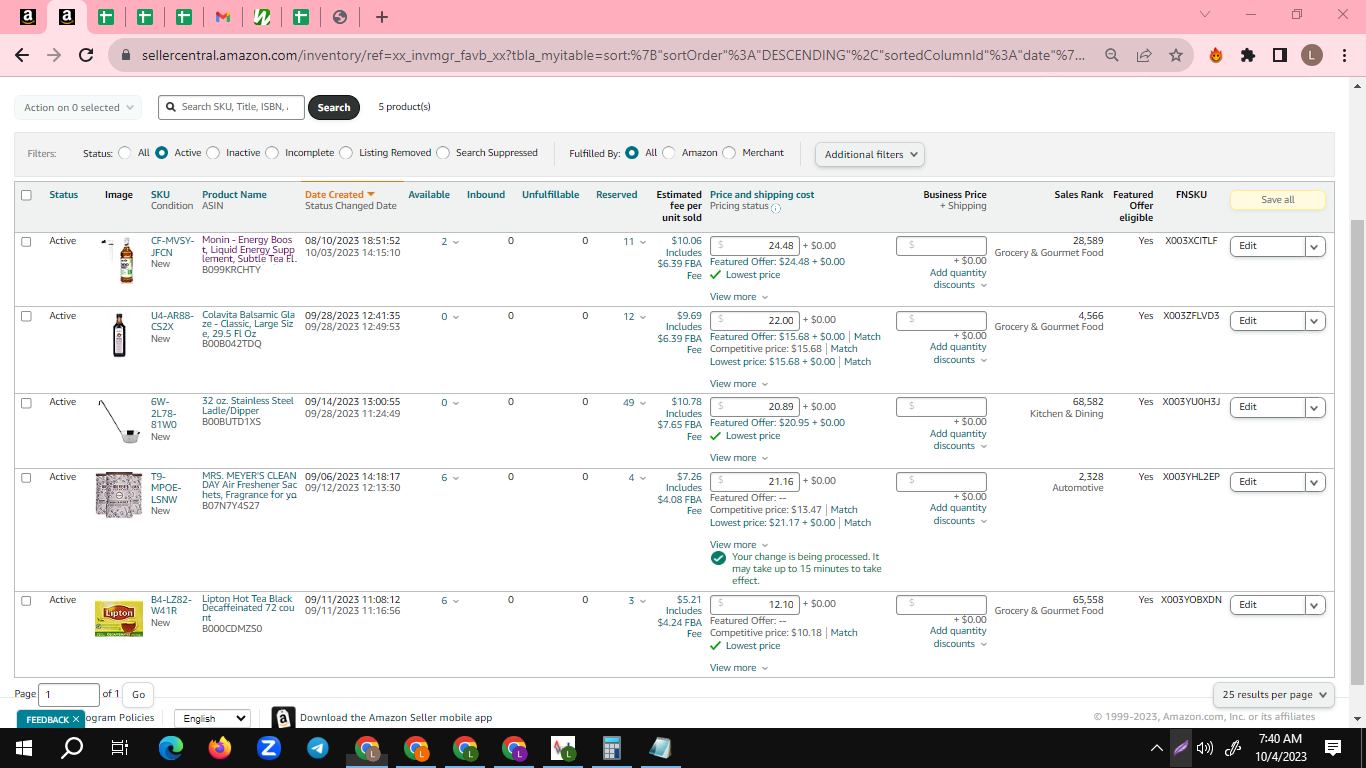Open Calculator from the taskbar
This screenshot has height=768, width=1366.
coord(611,747)
